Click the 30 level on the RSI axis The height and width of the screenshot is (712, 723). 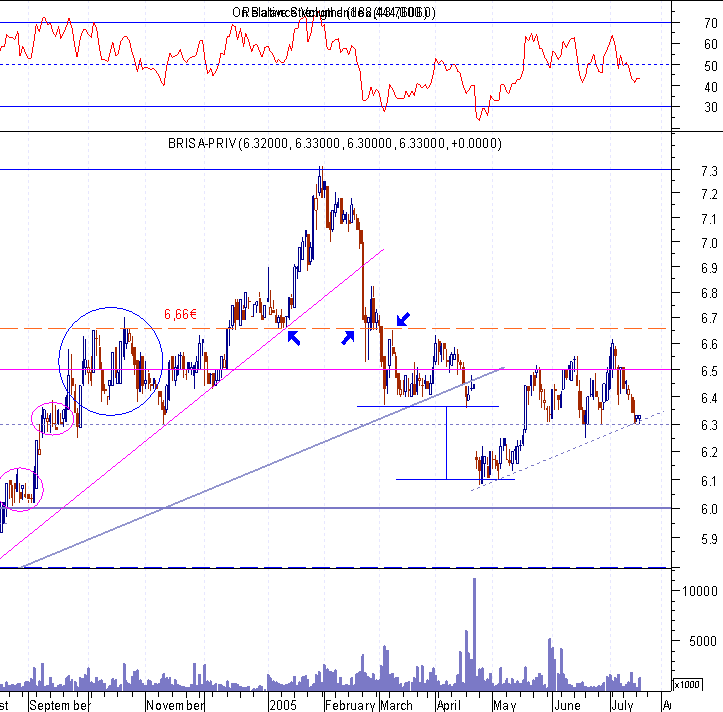[711, 107]
